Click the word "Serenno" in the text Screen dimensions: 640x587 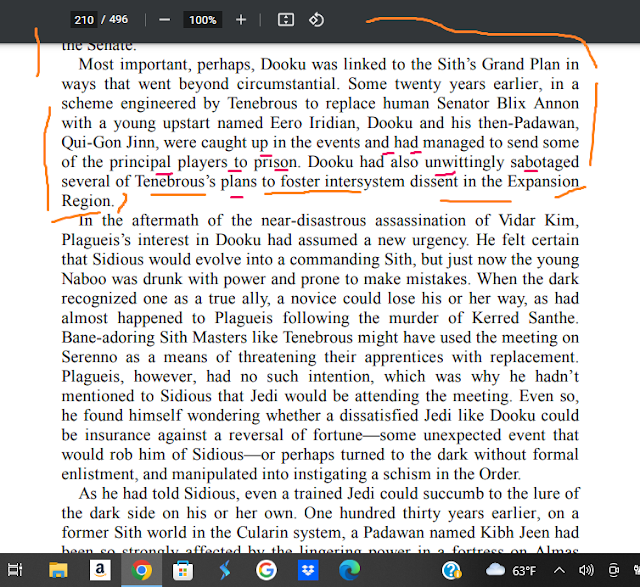tap(89, 357)
